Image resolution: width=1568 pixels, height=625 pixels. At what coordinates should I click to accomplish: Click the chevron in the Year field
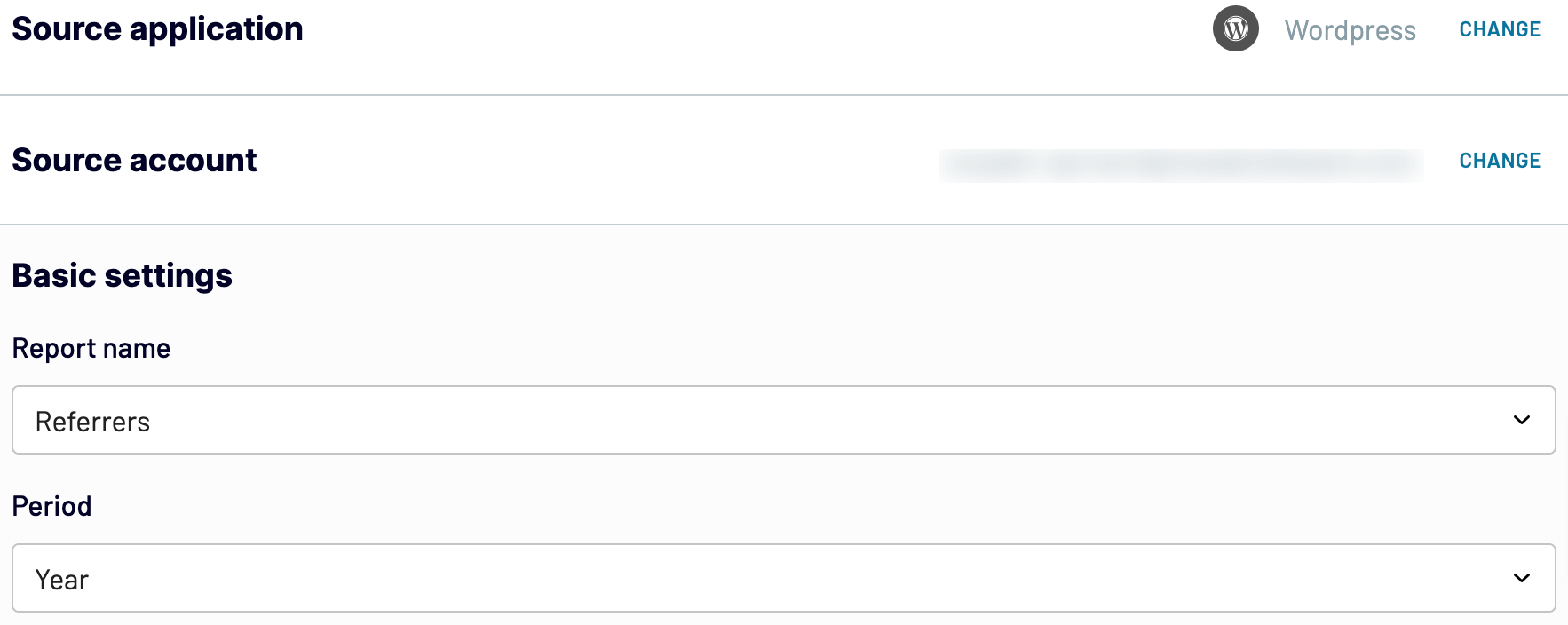pos(1521,578)
